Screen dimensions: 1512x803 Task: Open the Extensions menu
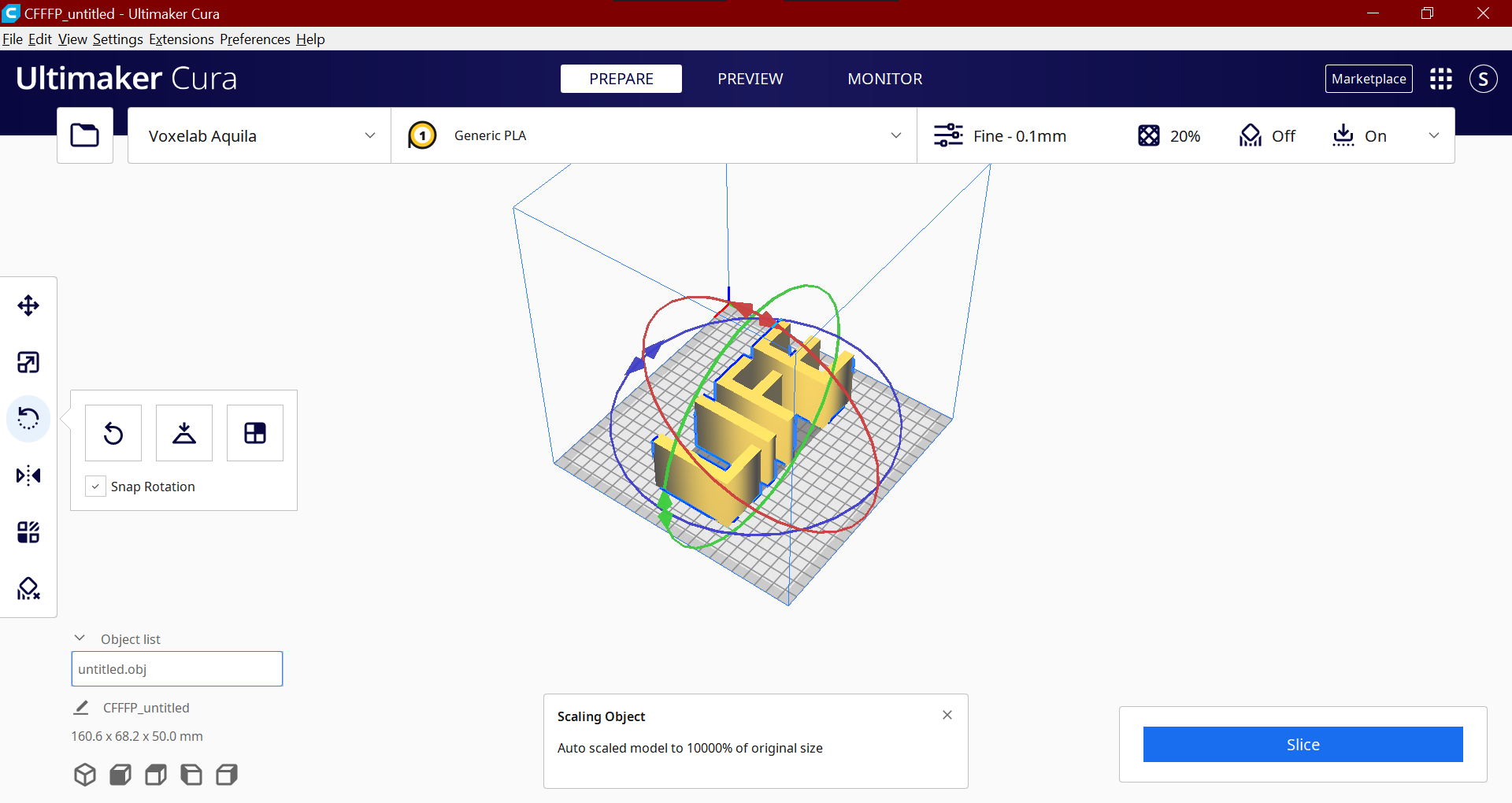181,39
